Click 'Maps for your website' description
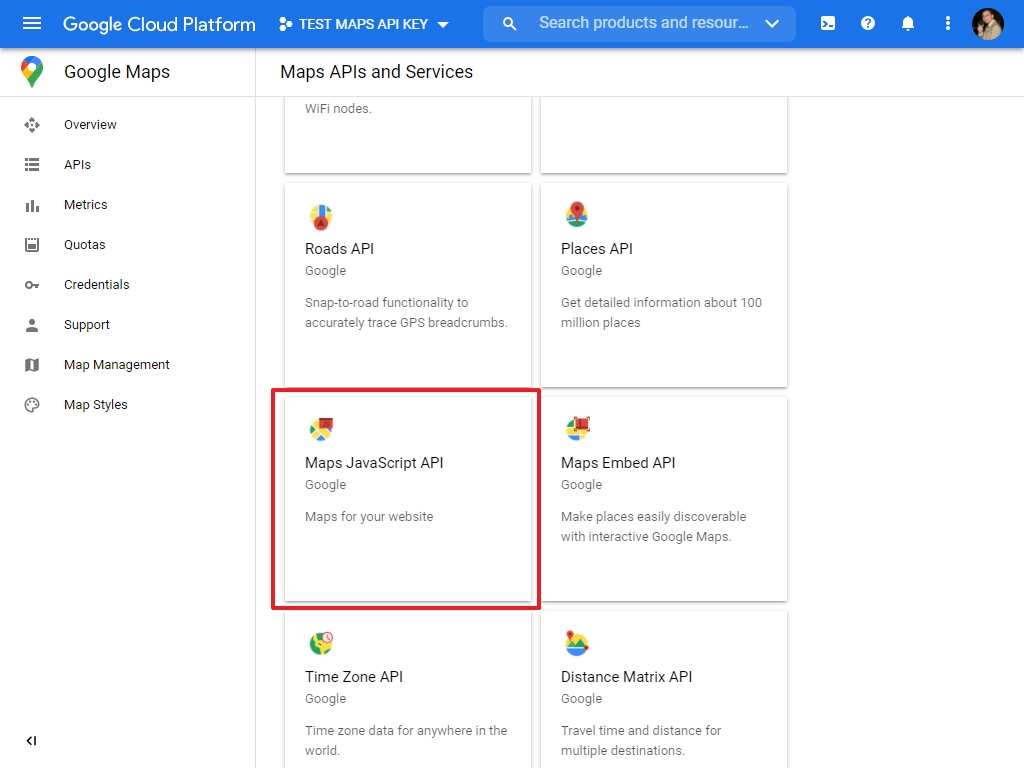 click(369, 517)
